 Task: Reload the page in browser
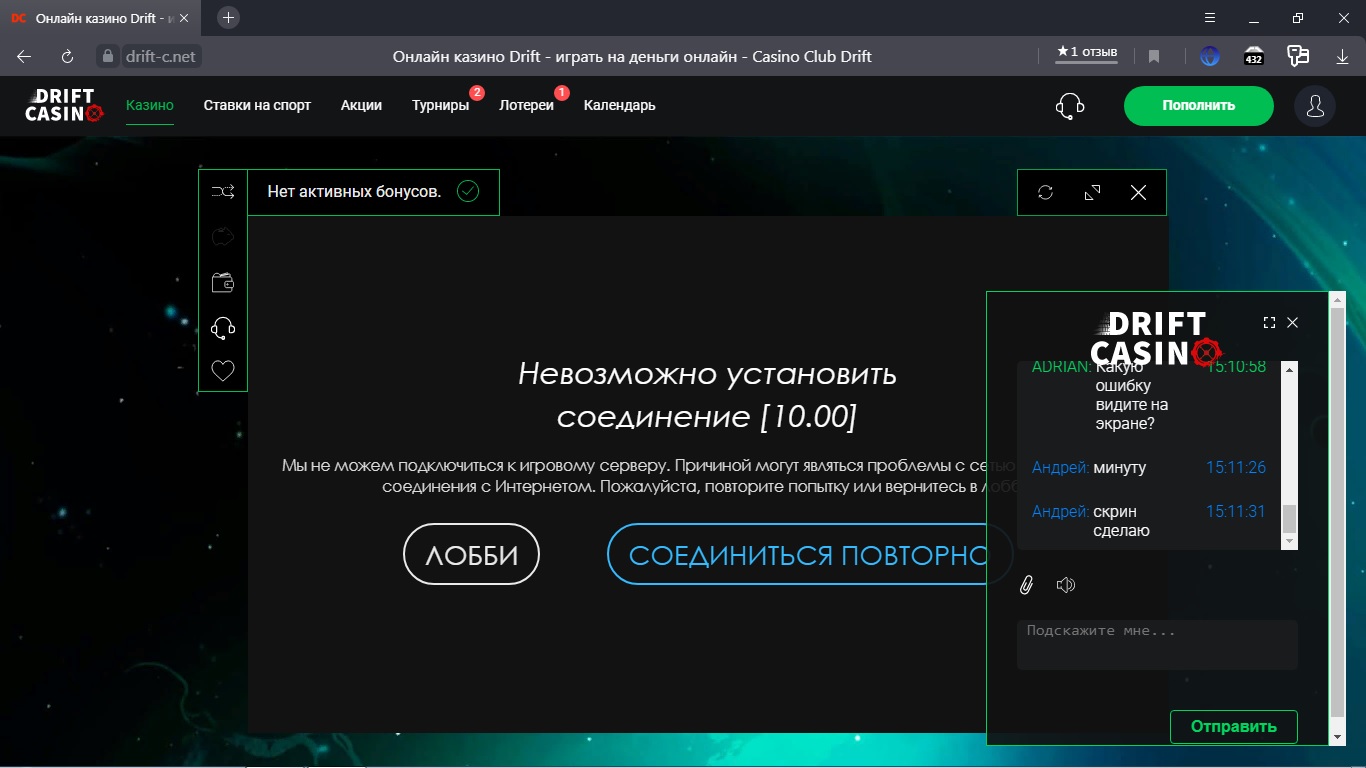68,56
